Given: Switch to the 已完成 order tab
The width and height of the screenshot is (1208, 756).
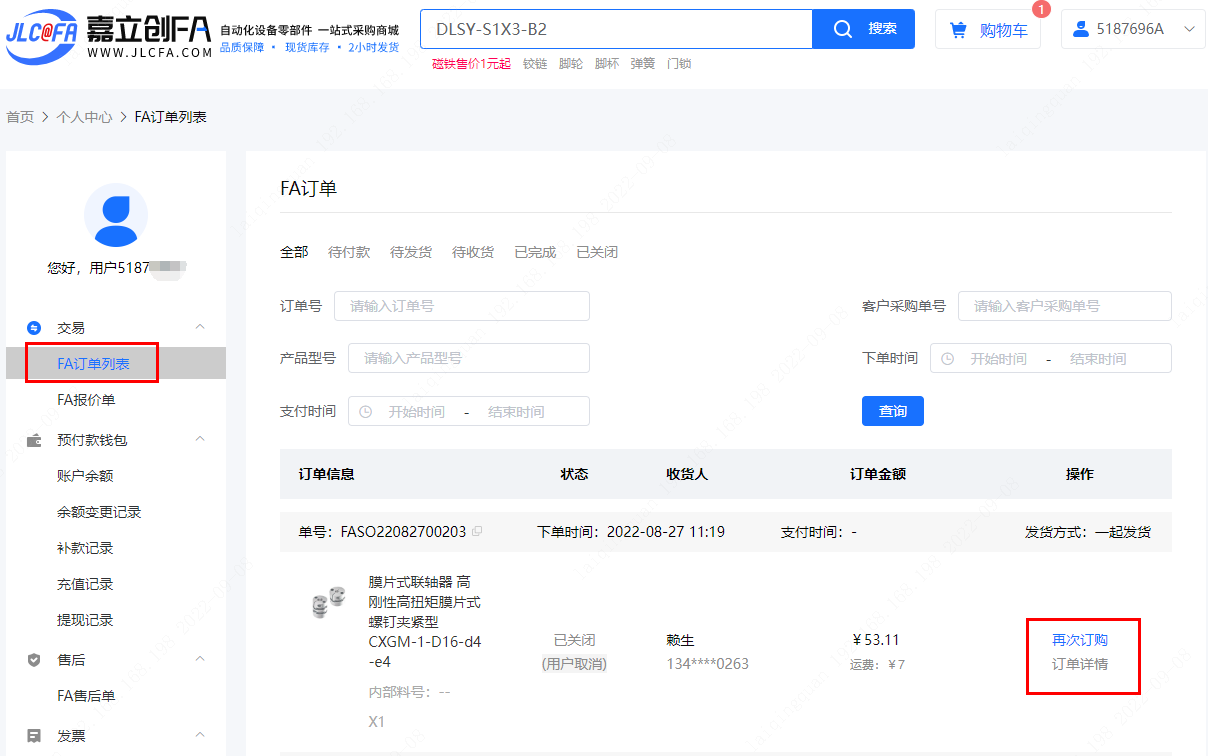Looking at the screenshot, I should 535,252.
